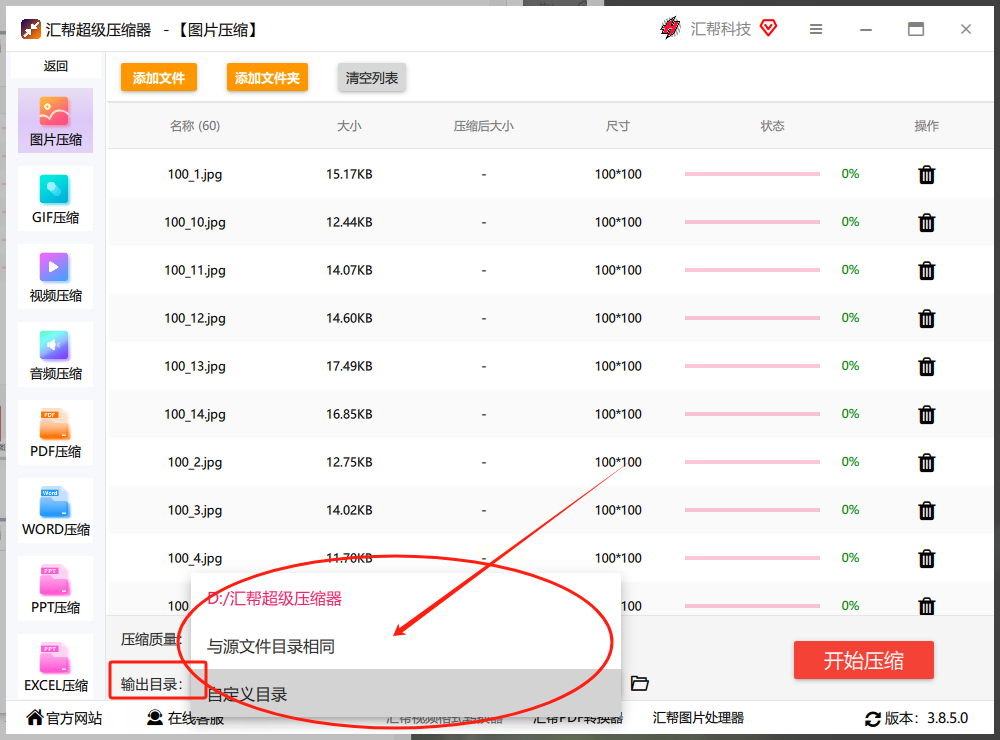Image resolution: width=1000 pixels, height=740 pixels.
Task: Click the trash icon for 100_11.jpg
Action: pos(927,270)
